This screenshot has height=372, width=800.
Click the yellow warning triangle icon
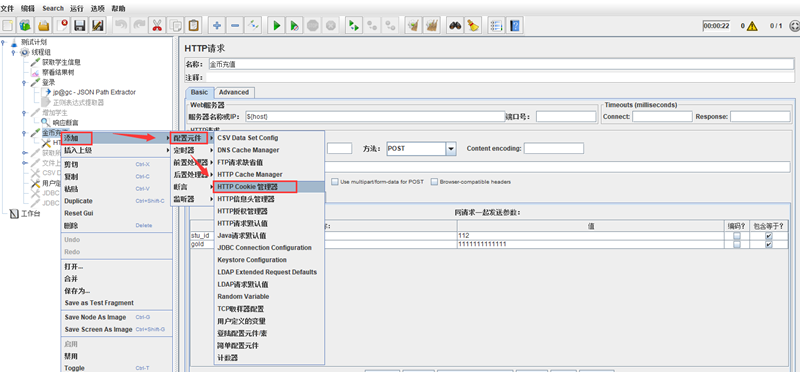pyautogui.click(x=752, y=26)
